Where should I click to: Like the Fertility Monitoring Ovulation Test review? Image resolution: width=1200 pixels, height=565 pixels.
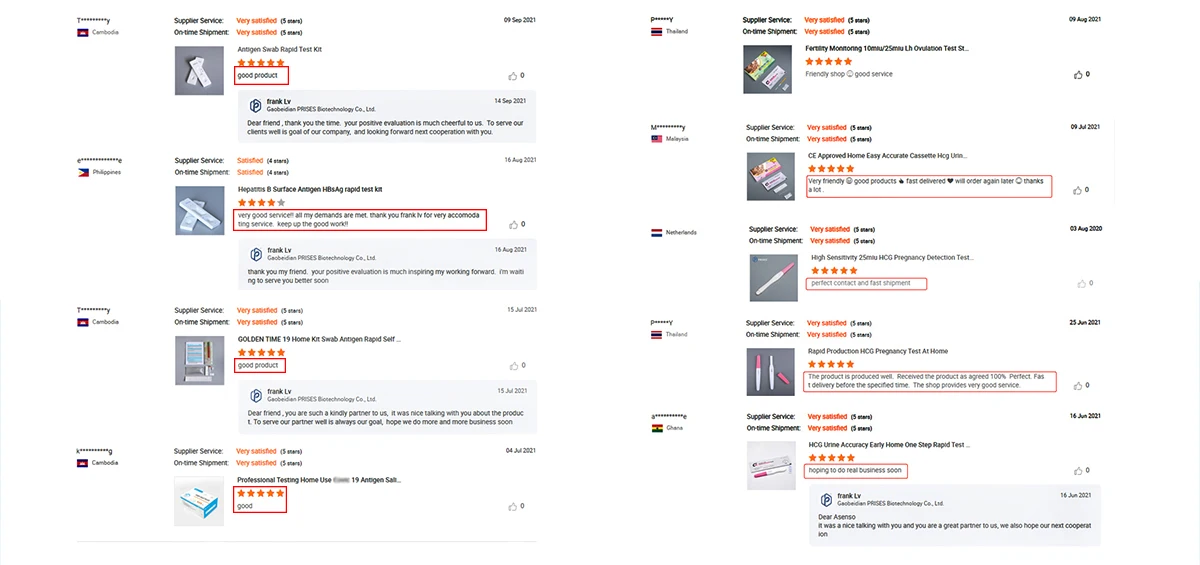coord(1077,75)
